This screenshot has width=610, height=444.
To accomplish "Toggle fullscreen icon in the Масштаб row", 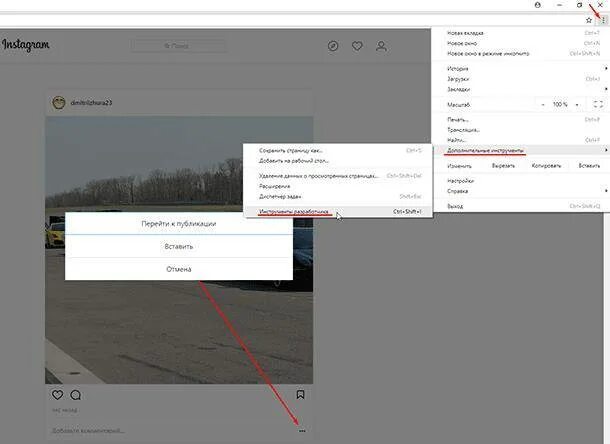I will pyautogui.click(x=598, y=104).
